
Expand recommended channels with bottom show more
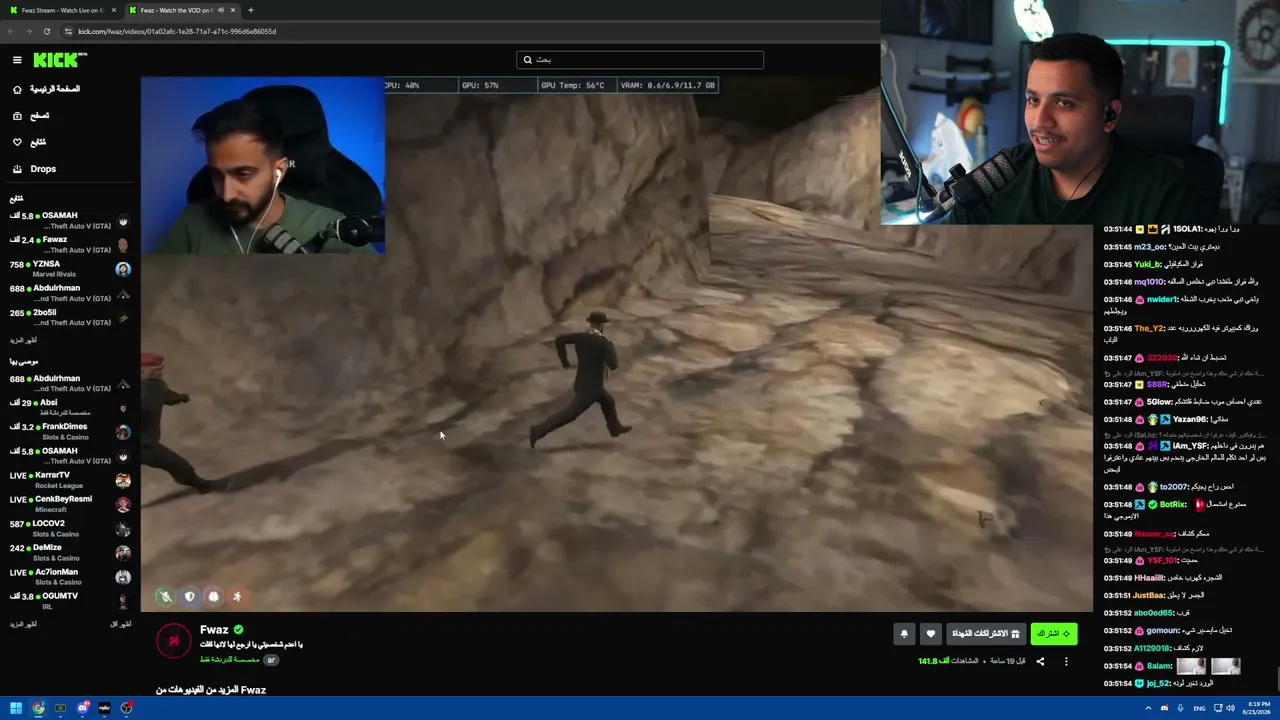coord(23,624)
